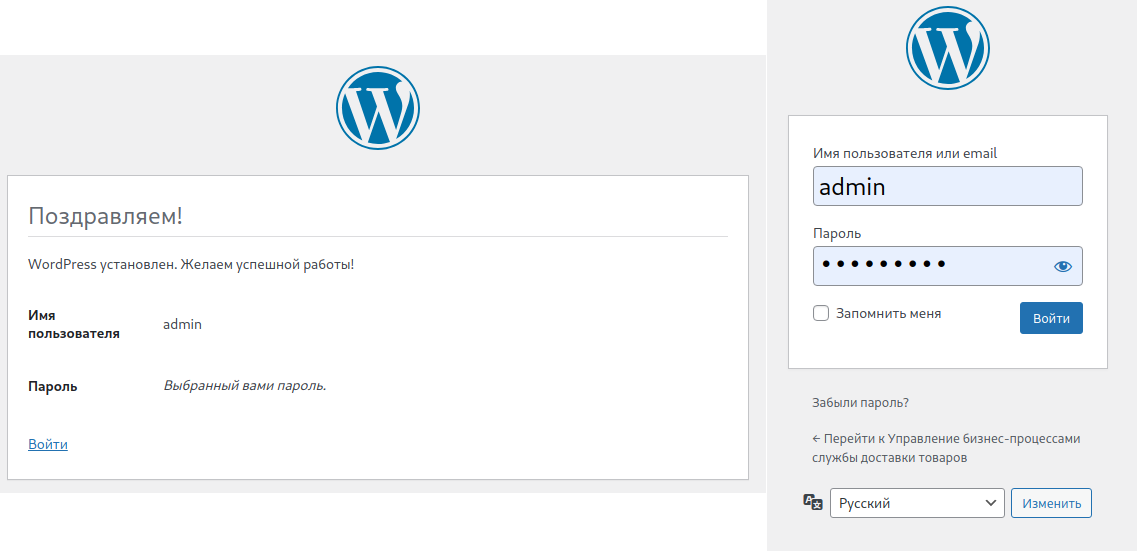Click the 'admin' username value in the table

click(x=183, y=324)
